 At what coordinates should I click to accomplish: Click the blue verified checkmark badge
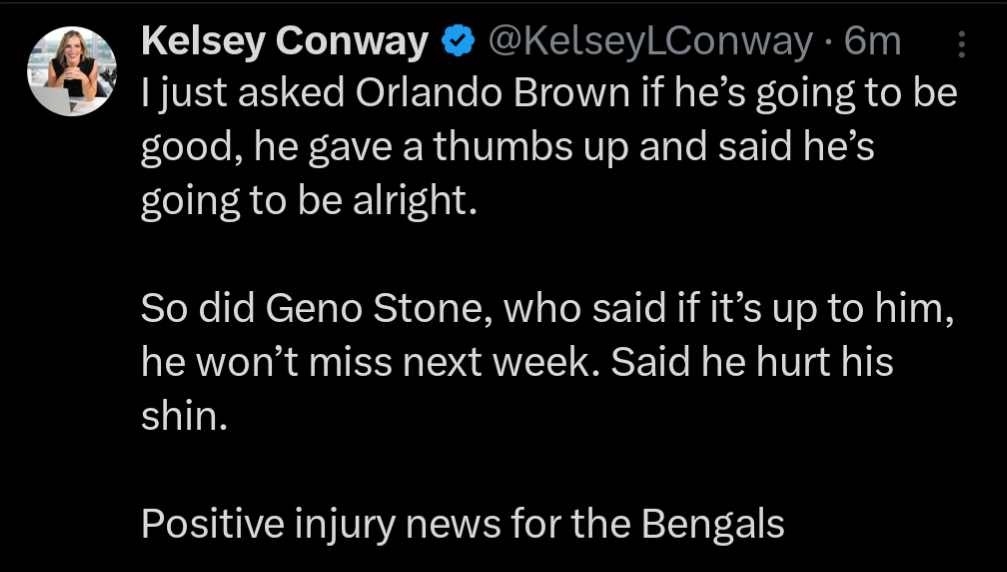click(458, 44)
